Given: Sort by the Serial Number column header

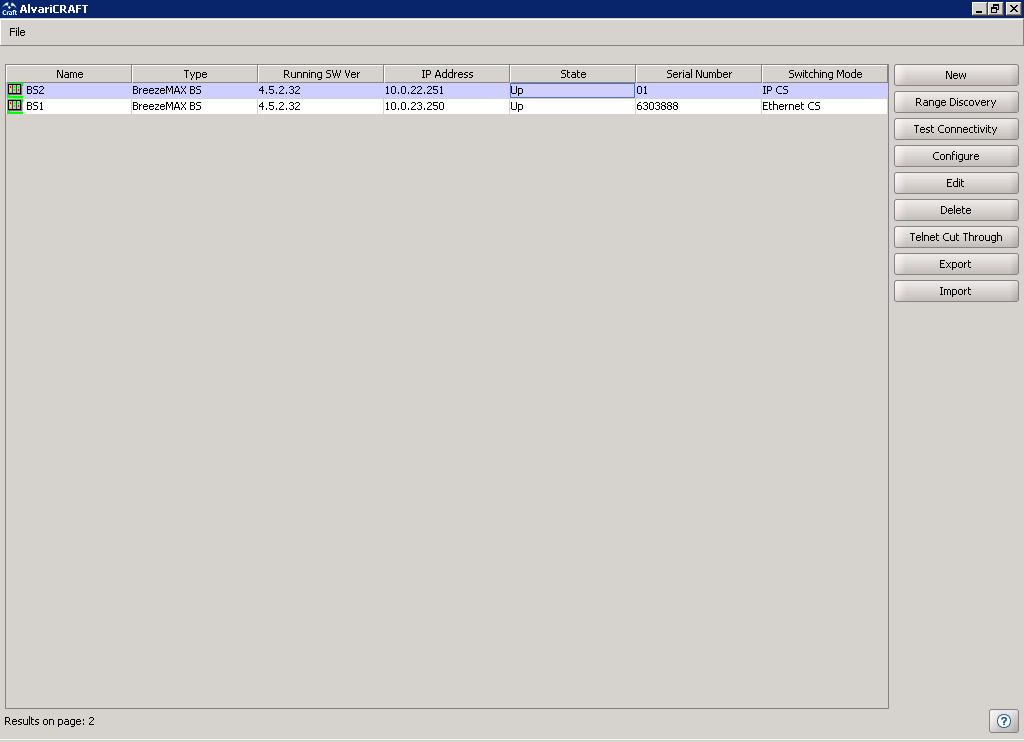Looking at the screenshot, I should coord(699,74).
